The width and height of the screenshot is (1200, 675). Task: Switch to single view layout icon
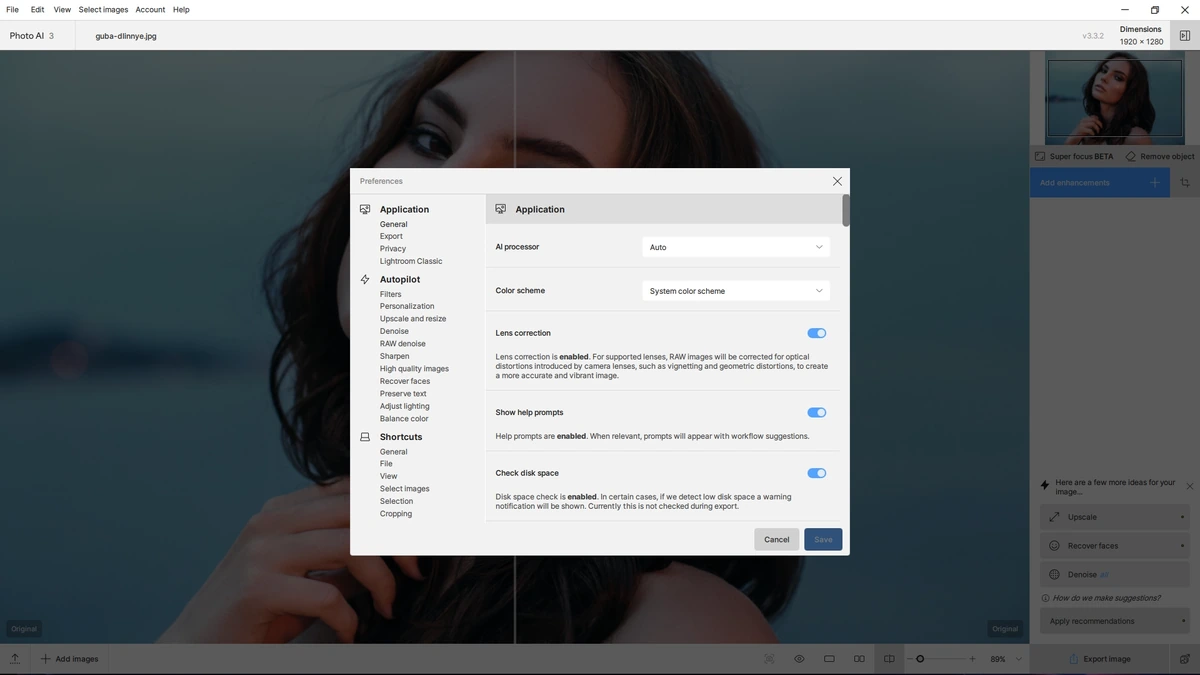pos(829,659)
